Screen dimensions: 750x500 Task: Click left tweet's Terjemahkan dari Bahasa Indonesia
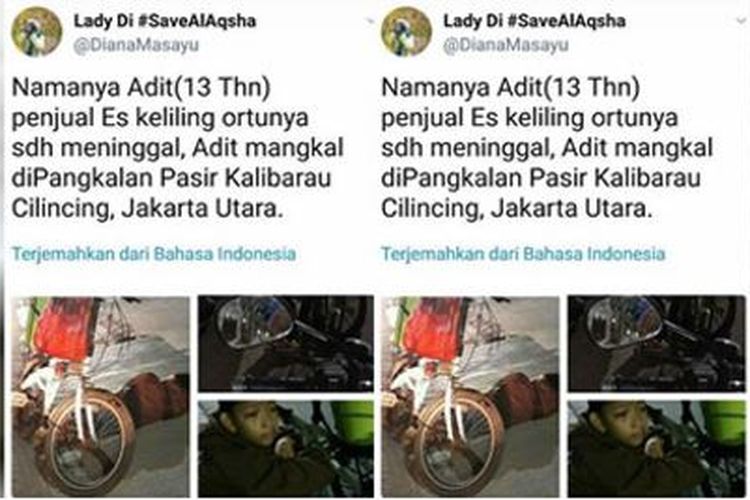click(x=154, y=254)
